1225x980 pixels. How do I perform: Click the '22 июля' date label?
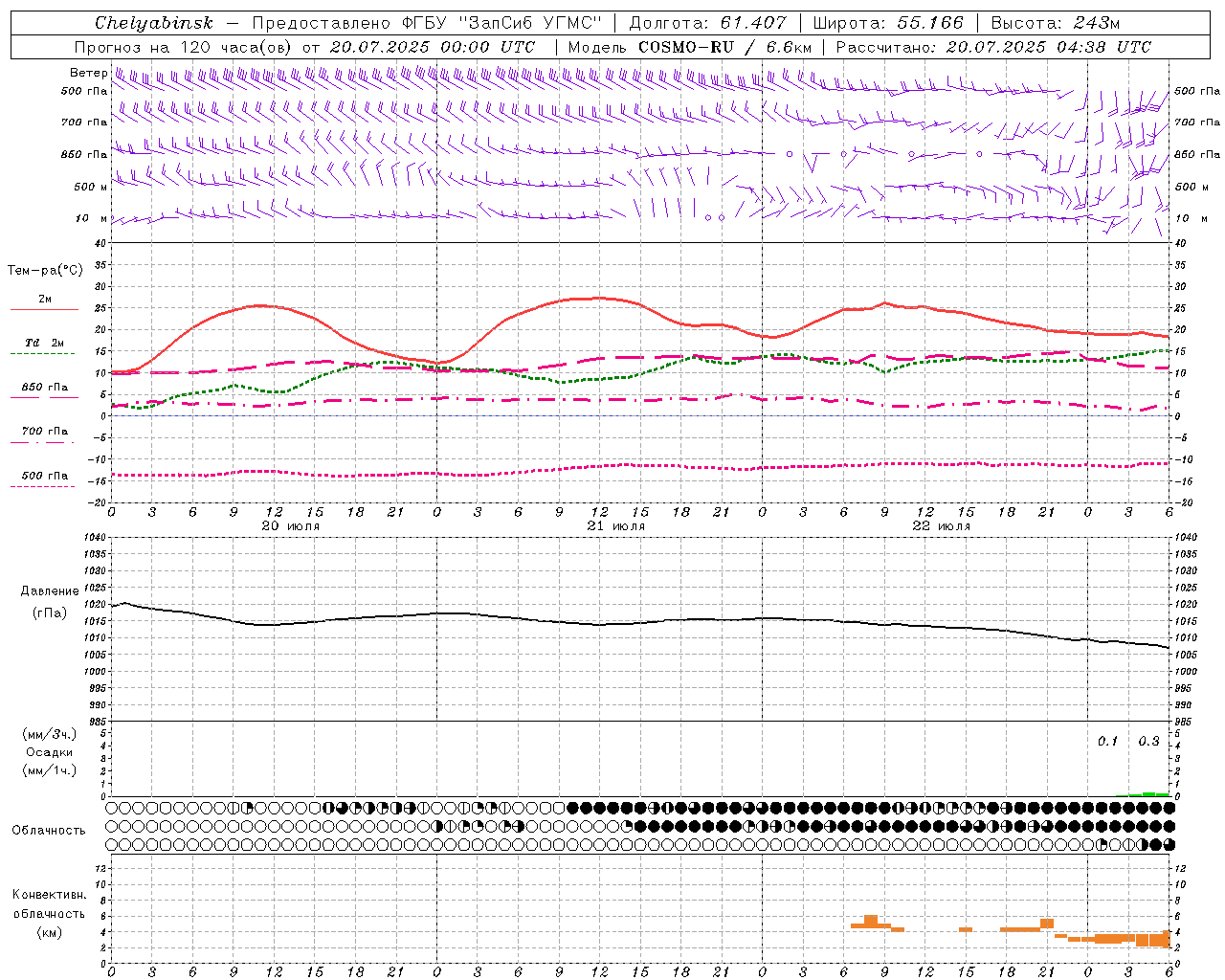[942, 526]
